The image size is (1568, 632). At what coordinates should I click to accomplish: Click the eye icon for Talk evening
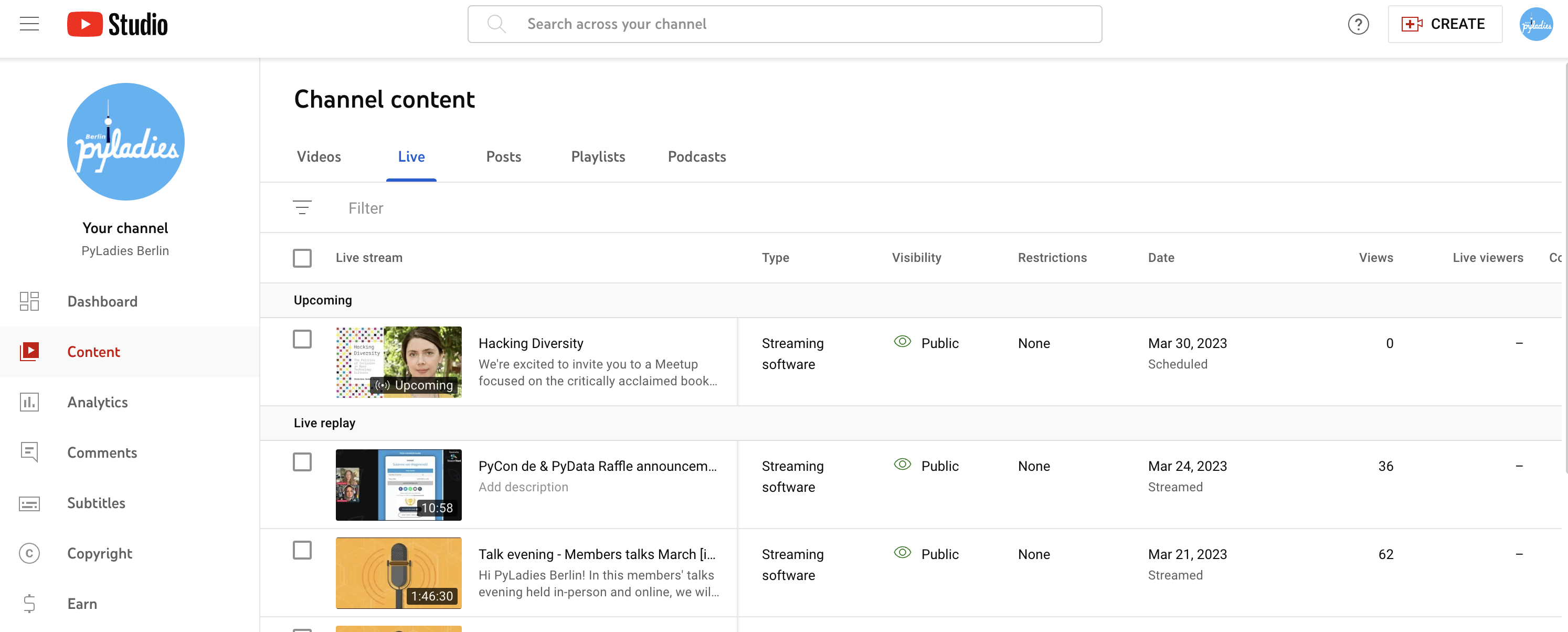coord(902,553)
